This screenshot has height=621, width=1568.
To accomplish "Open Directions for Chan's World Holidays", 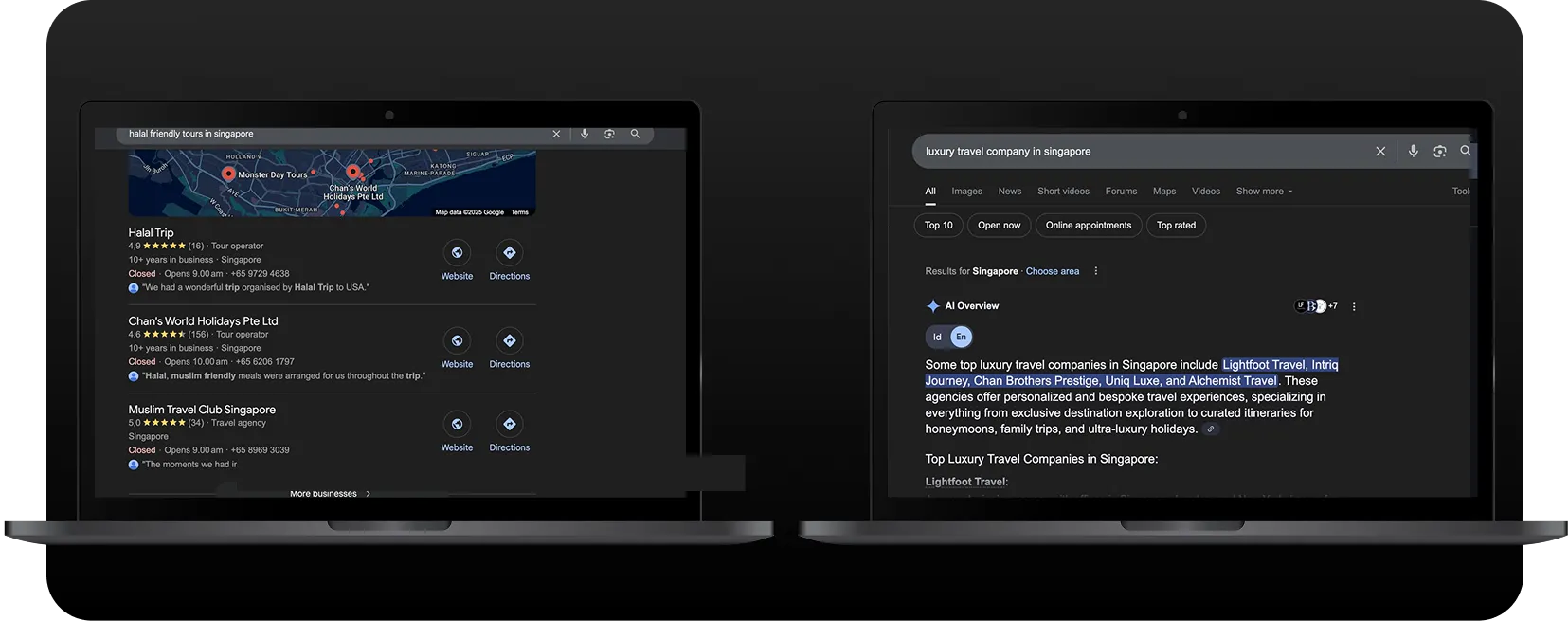I will 510,341.
